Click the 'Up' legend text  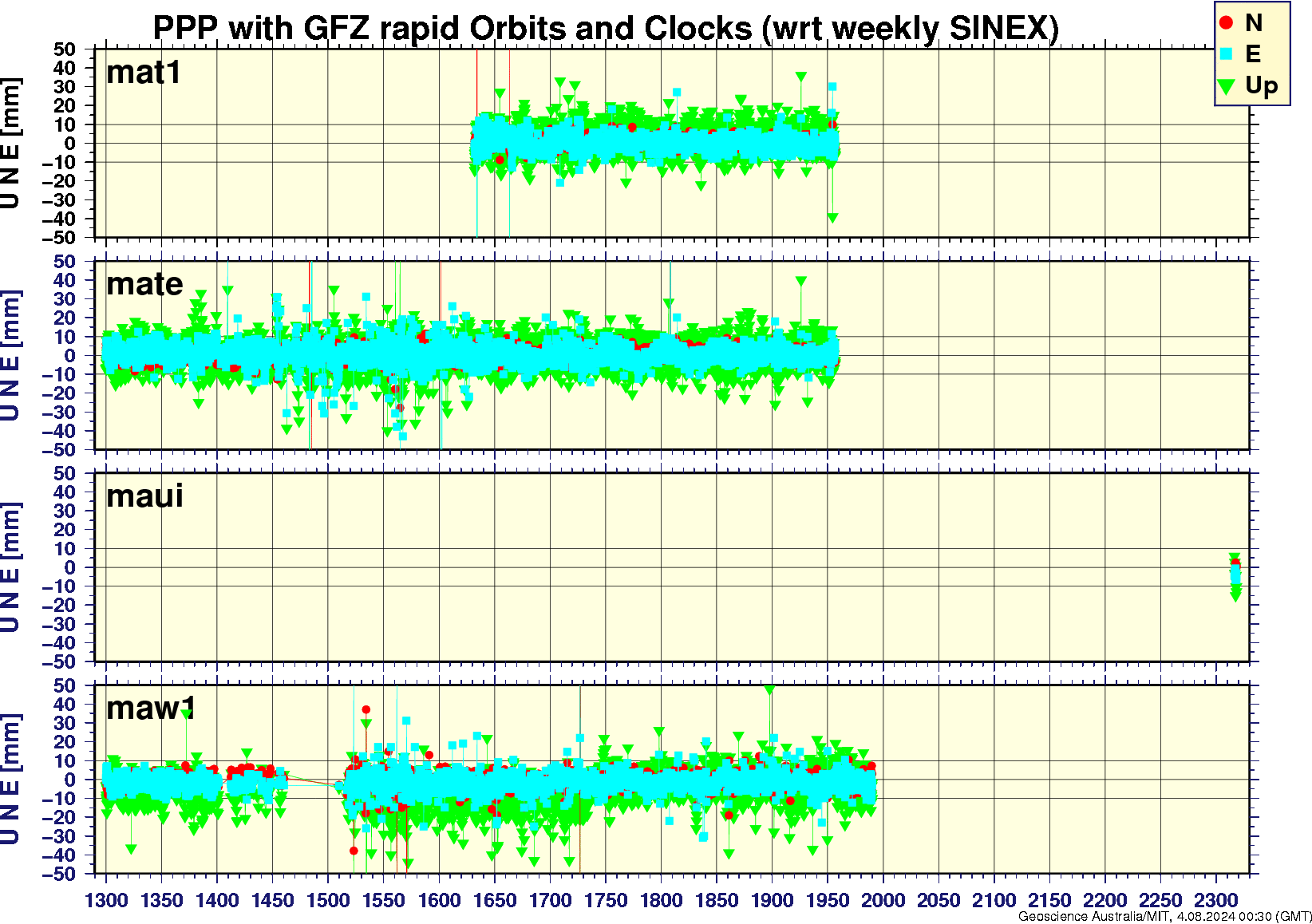tap(1261, 85)
